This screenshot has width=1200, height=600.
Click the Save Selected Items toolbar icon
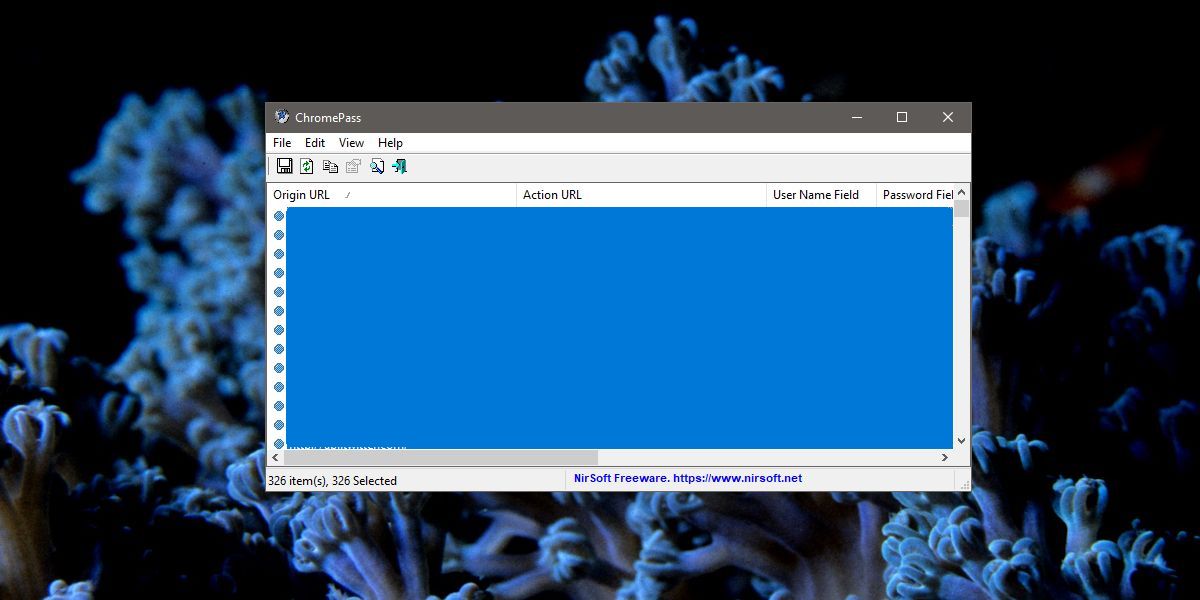pyautogui.click(x=284, y=166)
